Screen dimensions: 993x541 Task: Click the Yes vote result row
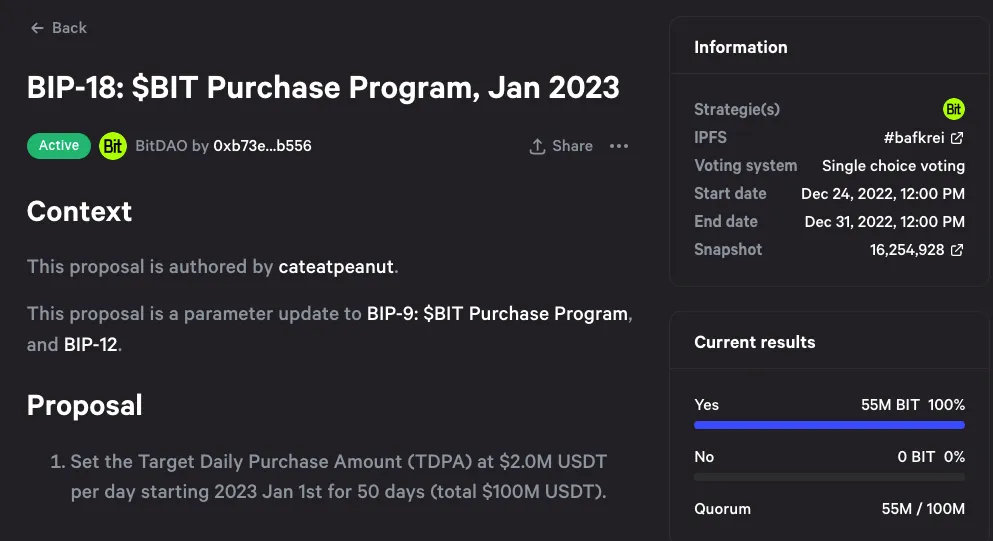pos(829,405)
